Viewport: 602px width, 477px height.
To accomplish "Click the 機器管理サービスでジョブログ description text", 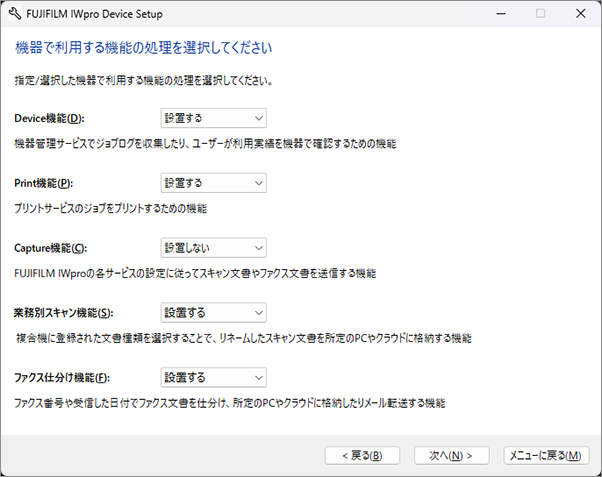I will 205,144.
